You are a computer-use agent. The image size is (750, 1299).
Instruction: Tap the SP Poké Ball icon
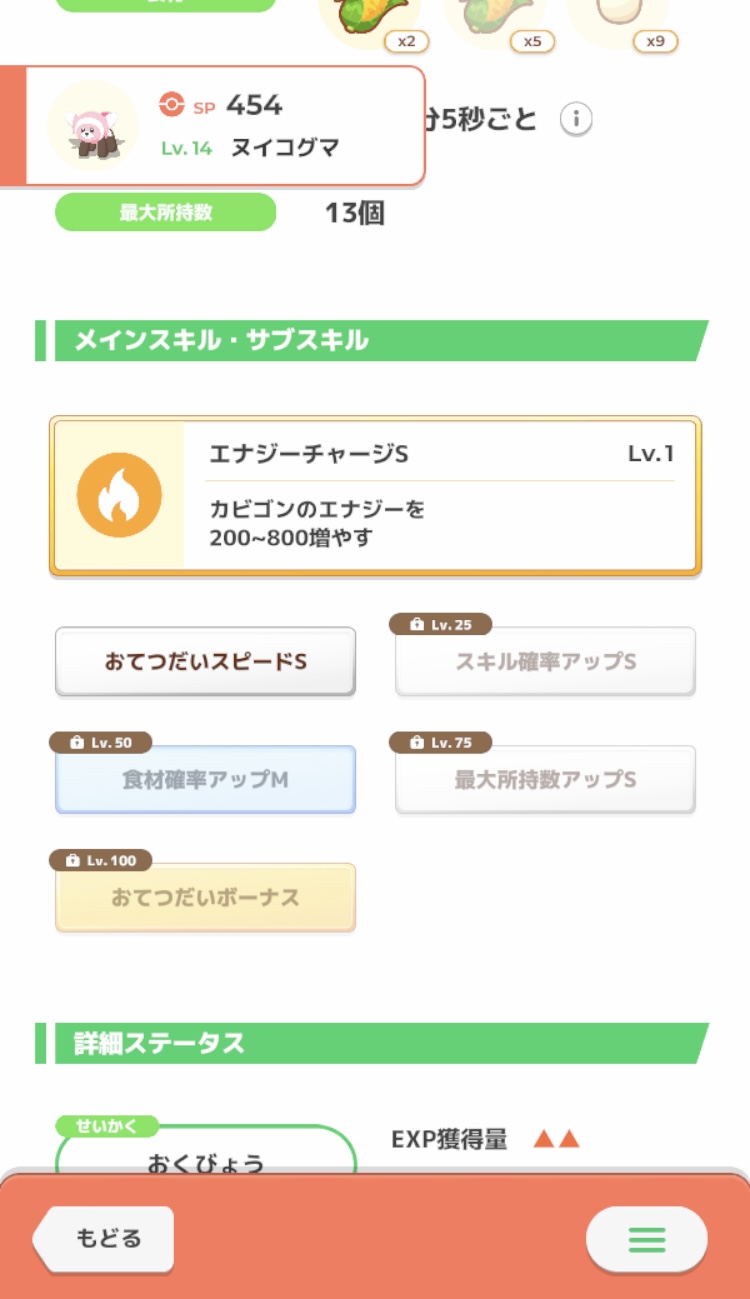click(172, 104)
